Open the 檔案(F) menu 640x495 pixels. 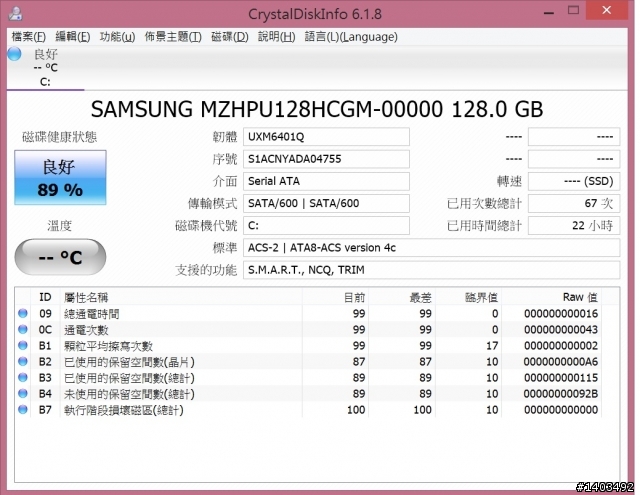(x=29, y=37)
